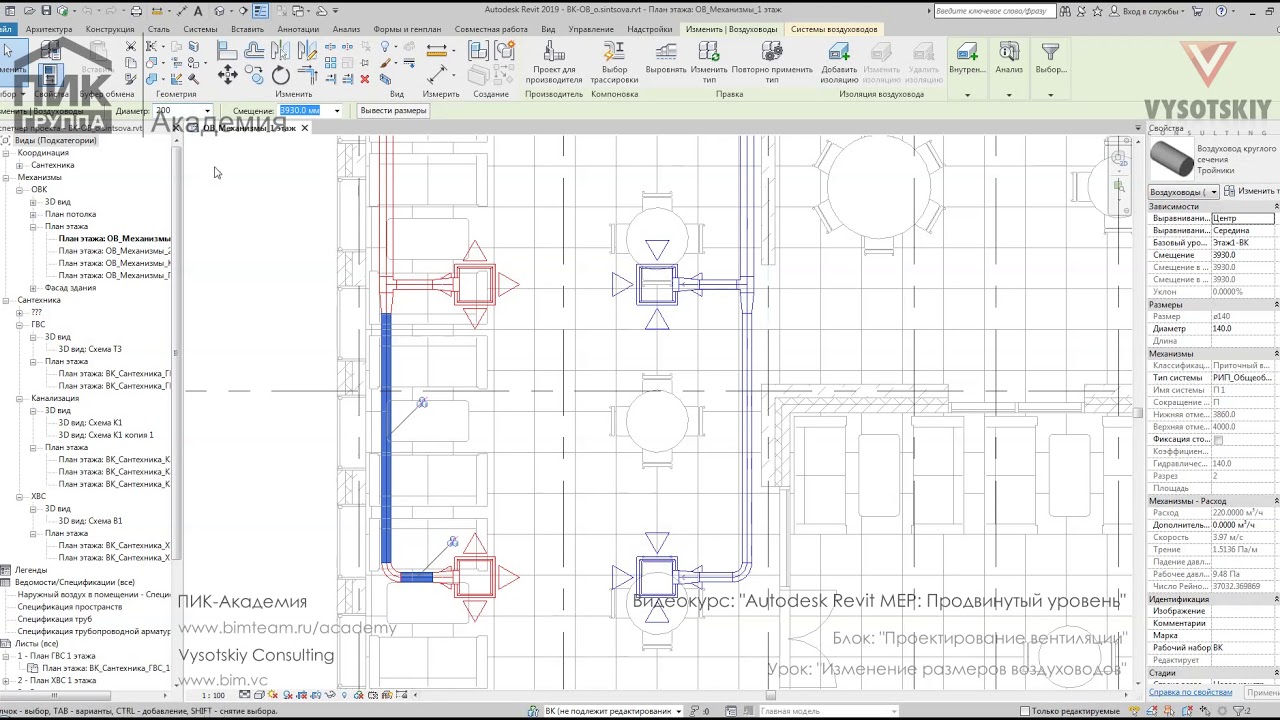Open the Аннотации ribbon tab
Image resolution: width=1280 pixels, height=720 pixels.
click(x=298, y=29)
